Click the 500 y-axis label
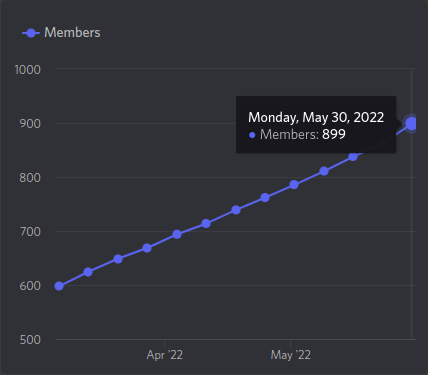Screen dimensions: 428x375 pos(30,340)
